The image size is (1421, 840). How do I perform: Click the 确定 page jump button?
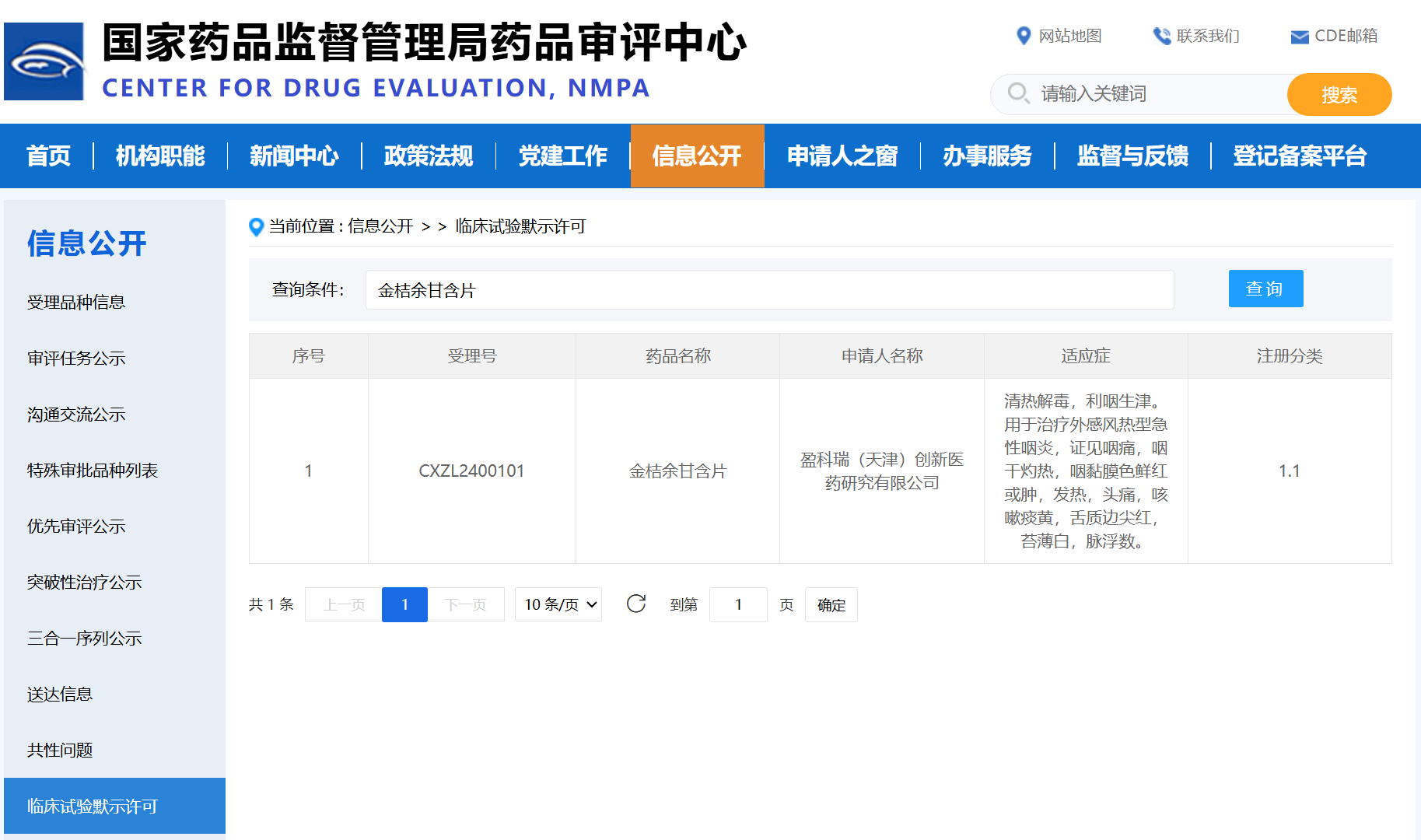831,604
